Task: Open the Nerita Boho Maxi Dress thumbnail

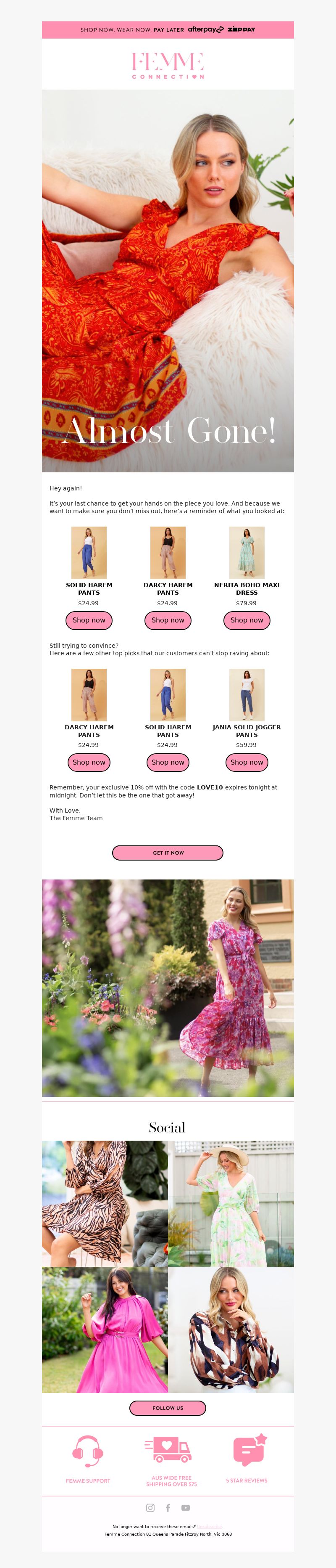Action: pyautogui.click(x=247, y=552)
